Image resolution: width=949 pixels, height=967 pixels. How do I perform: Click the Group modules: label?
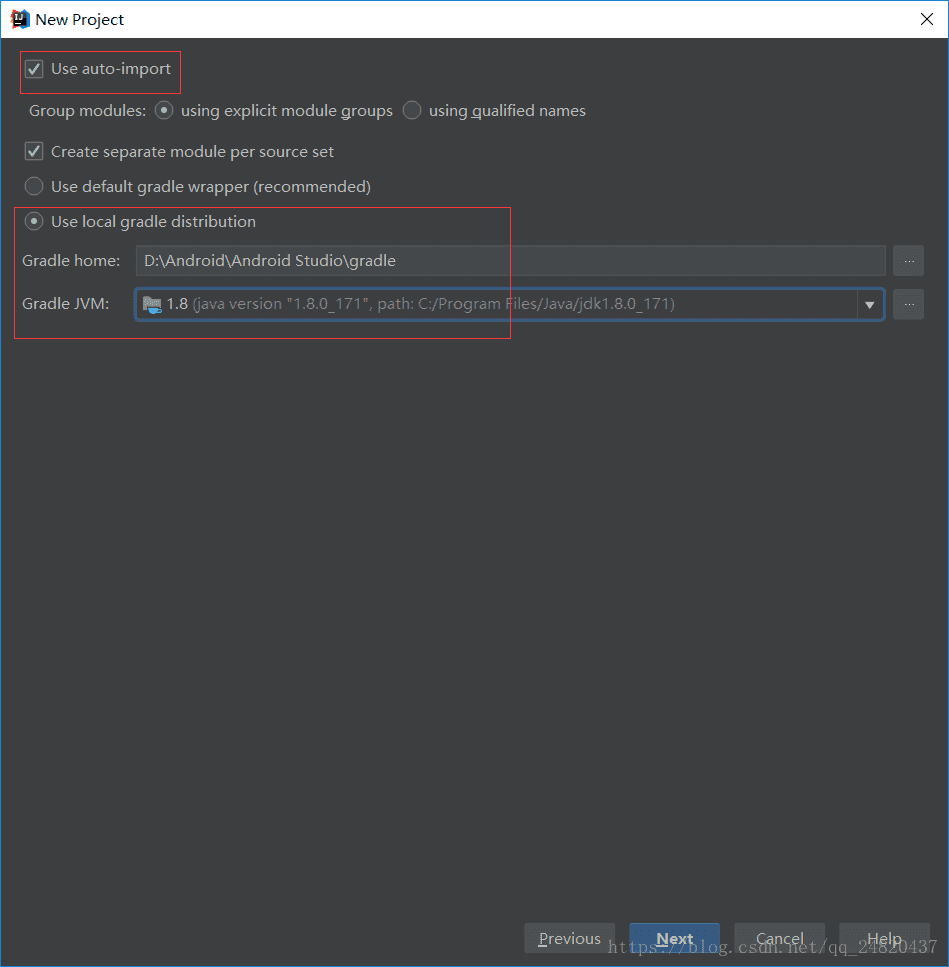(88, 111)
